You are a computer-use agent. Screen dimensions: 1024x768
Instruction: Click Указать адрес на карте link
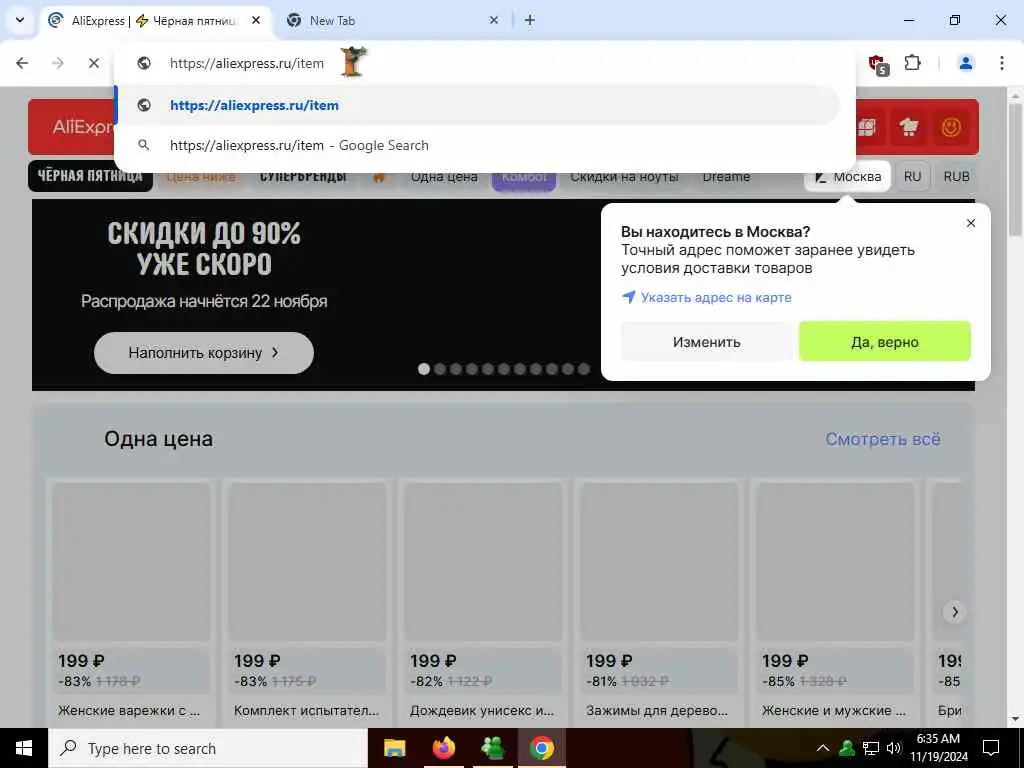pos(707,297)
